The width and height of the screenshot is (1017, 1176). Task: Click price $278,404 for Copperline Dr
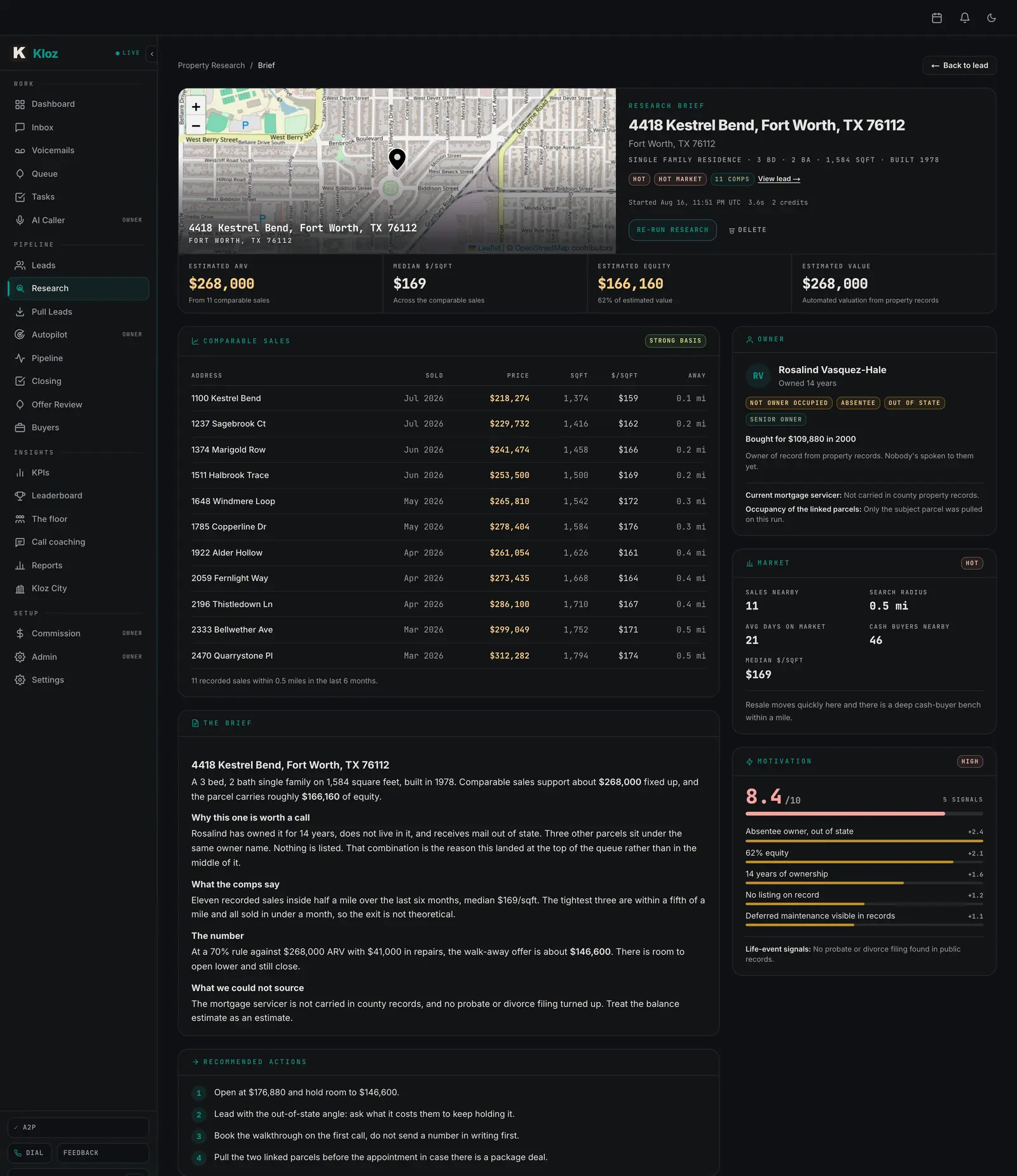509,527
